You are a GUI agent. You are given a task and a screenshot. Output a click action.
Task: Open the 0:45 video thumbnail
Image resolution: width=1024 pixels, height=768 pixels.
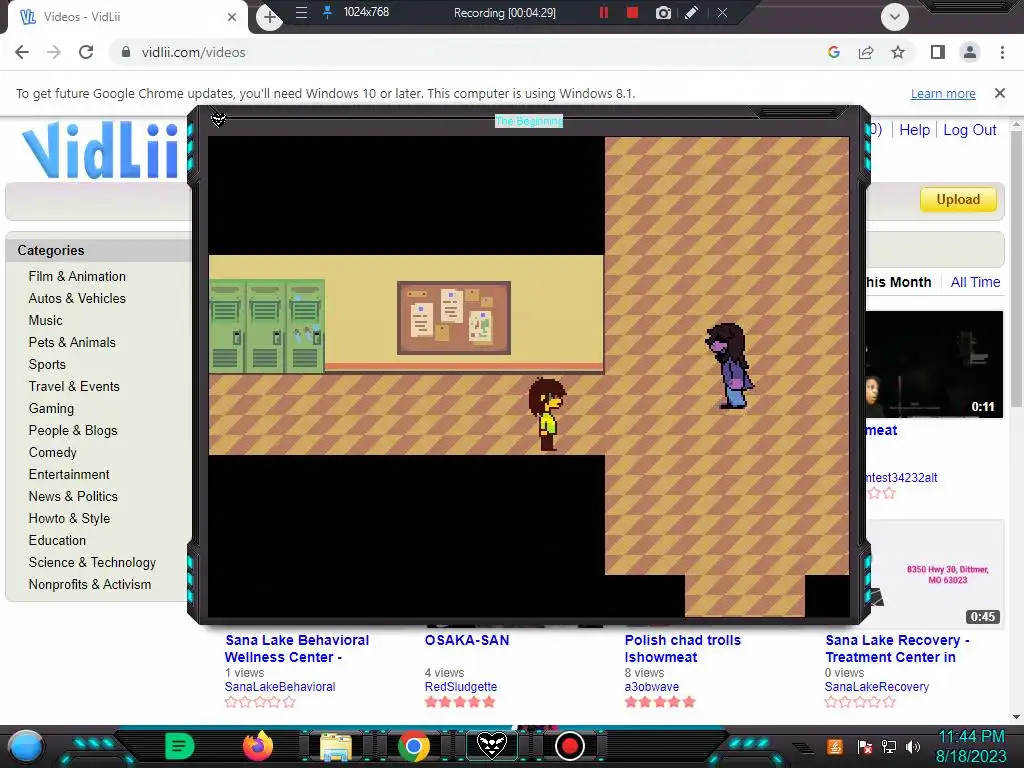pos(935,573)
